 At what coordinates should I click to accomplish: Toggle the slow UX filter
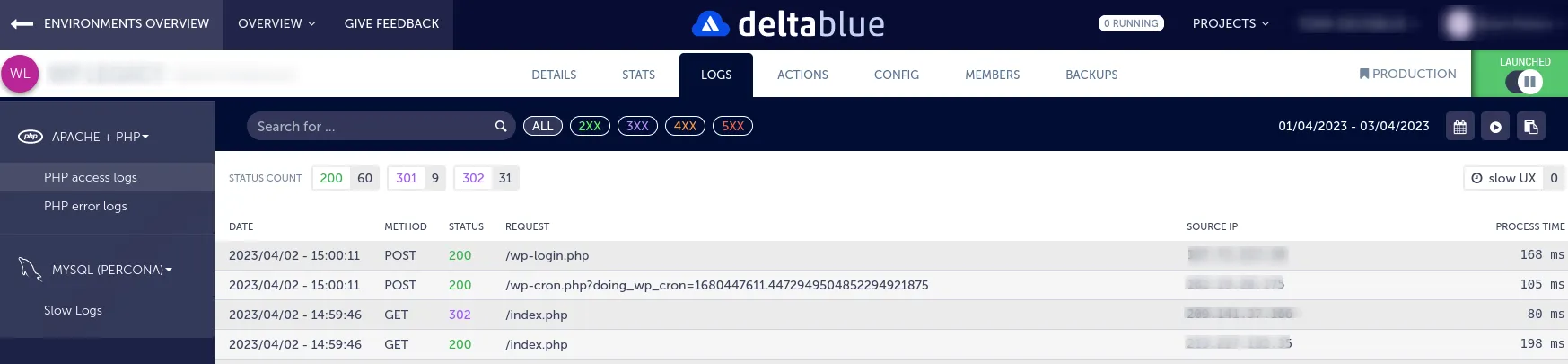[x=1503, y=178]
